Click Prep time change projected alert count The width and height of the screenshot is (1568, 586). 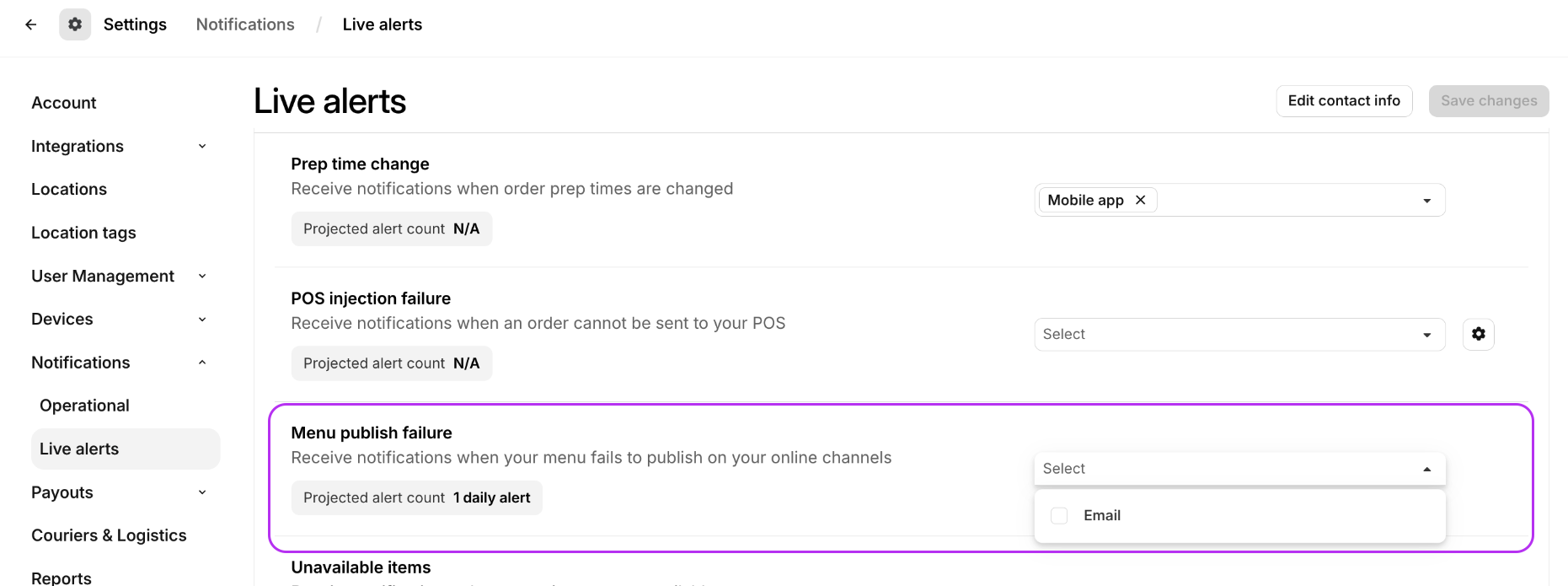coord(392,229)
